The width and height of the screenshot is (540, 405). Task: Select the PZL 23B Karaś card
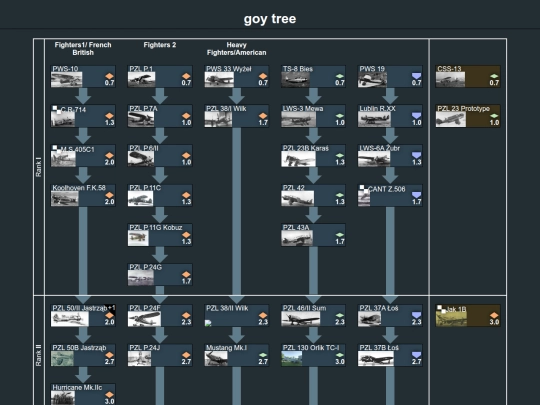[x=313, y=156]
